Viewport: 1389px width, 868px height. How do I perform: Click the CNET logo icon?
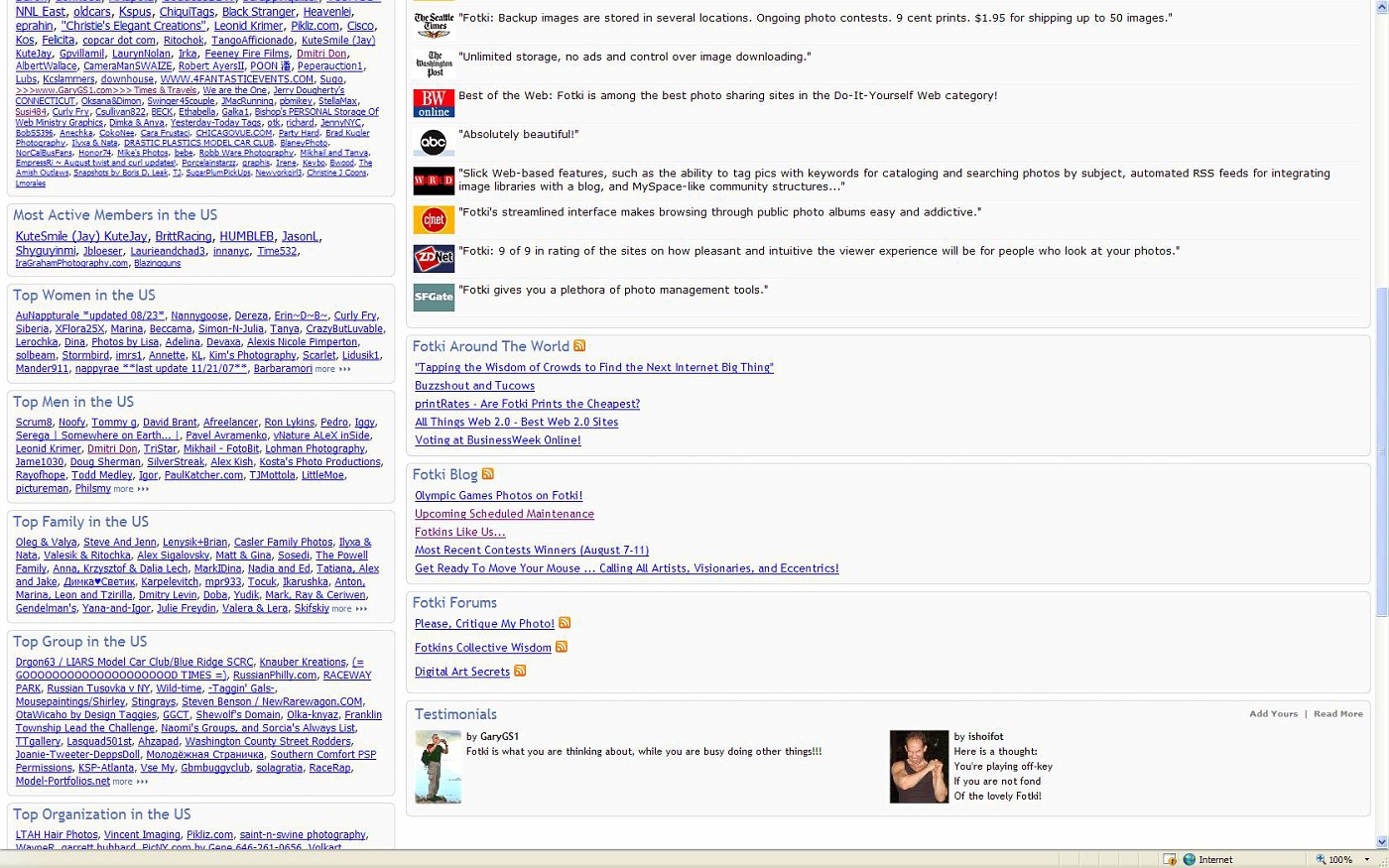(434, 219)
